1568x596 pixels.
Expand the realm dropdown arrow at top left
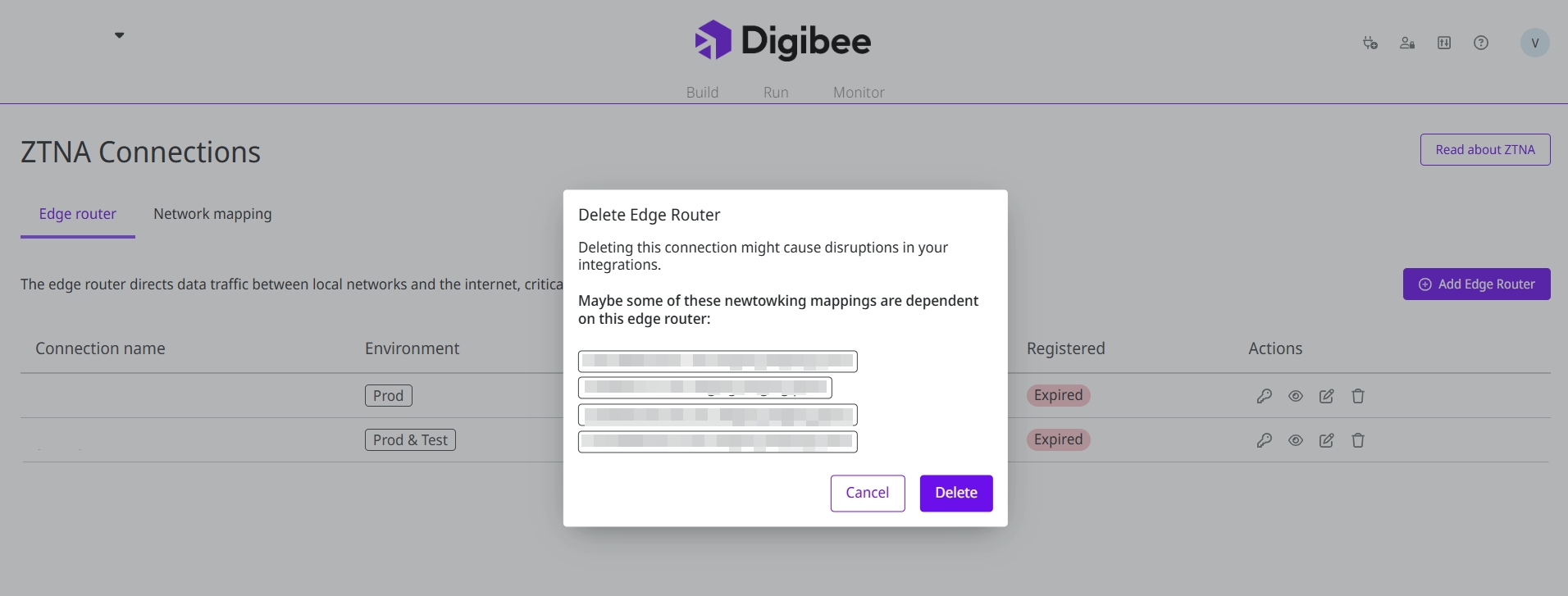click(120, 35)
